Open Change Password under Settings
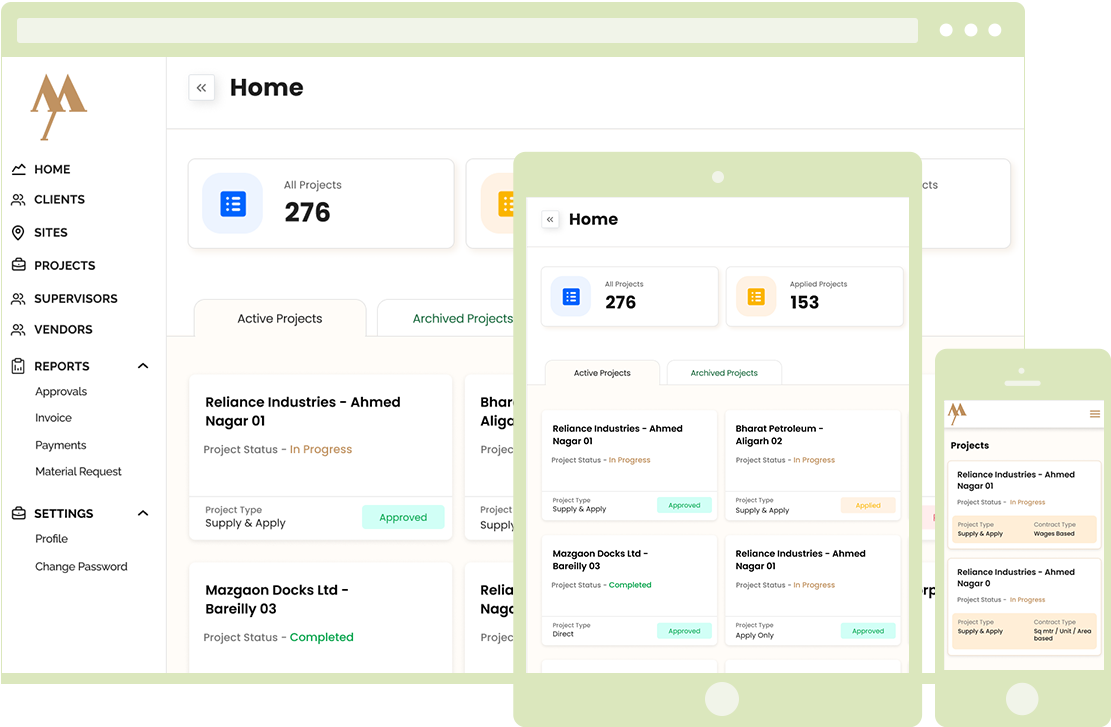The width and height of the screenshot is (1111, 727). [x=81, y=567]
